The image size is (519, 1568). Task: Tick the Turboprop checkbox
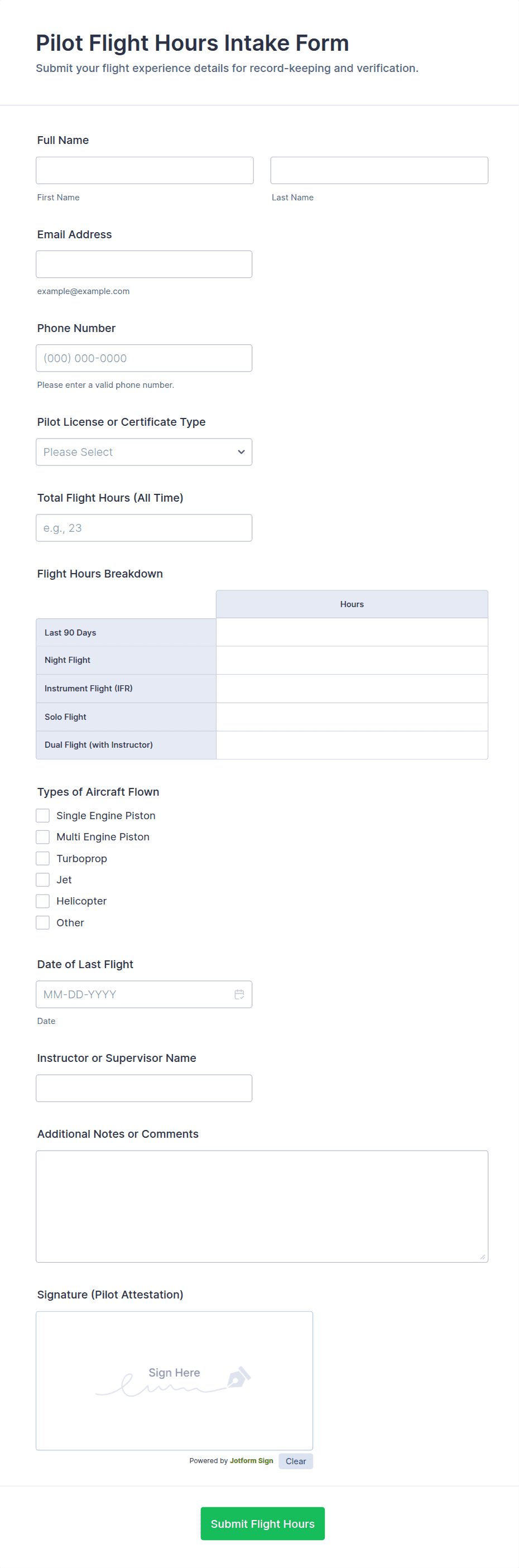(42, 858)
